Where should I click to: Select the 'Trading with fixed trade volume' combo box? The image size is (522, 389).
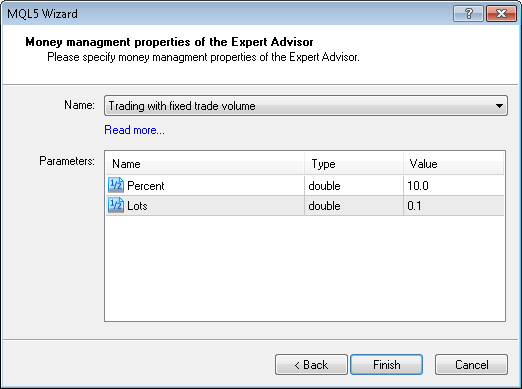click(x=306, y=106)
